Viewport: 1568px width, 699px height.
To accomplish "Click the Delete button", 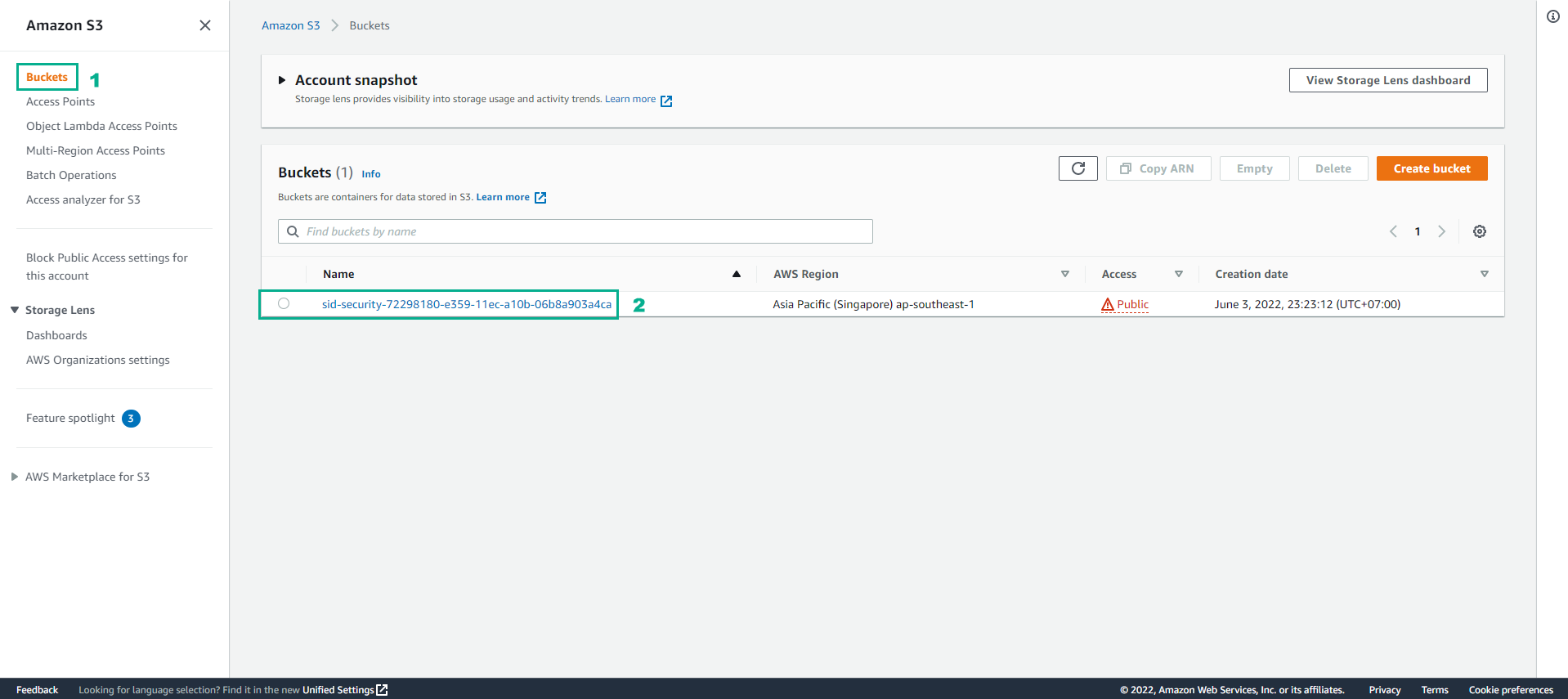I will pos(1333,168).
